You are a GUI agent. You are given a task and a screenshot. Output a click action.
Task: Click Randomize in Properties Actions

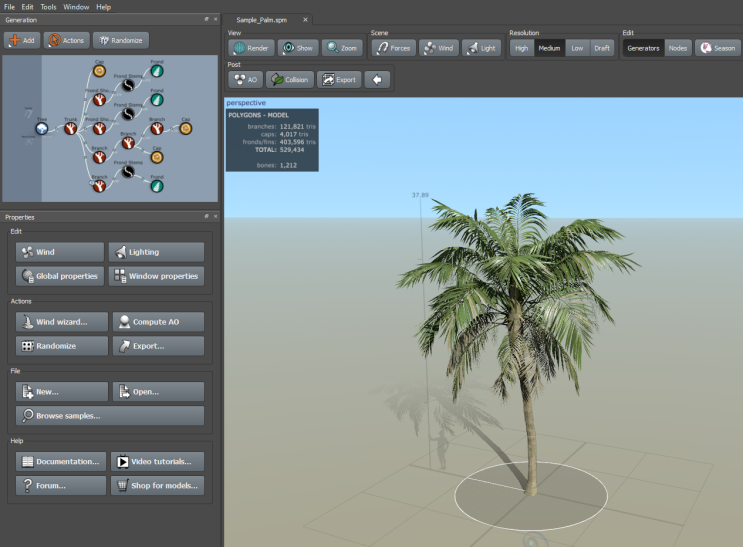coord(62,346)
